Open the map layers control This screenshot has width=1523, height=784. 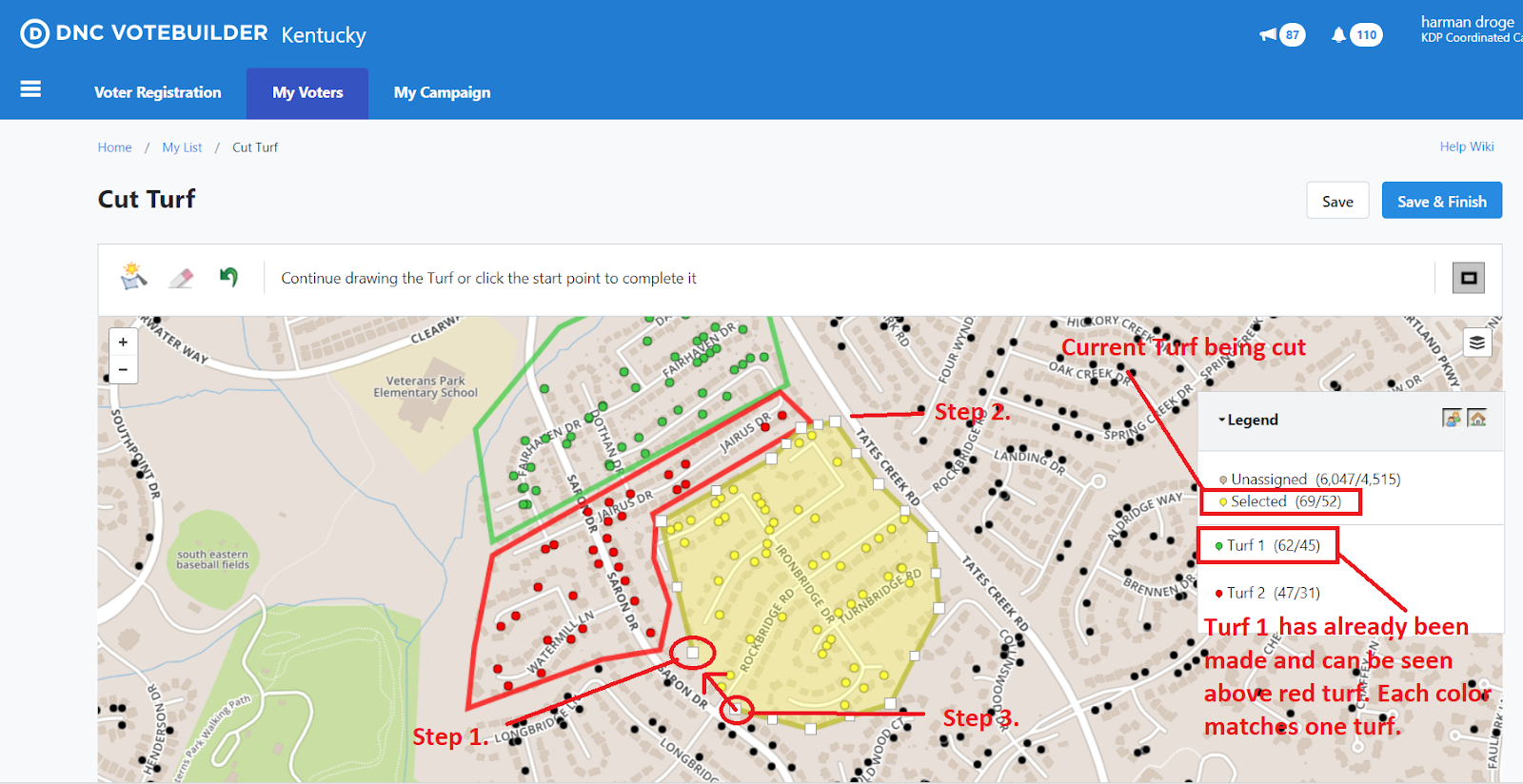pos(1476,343)
